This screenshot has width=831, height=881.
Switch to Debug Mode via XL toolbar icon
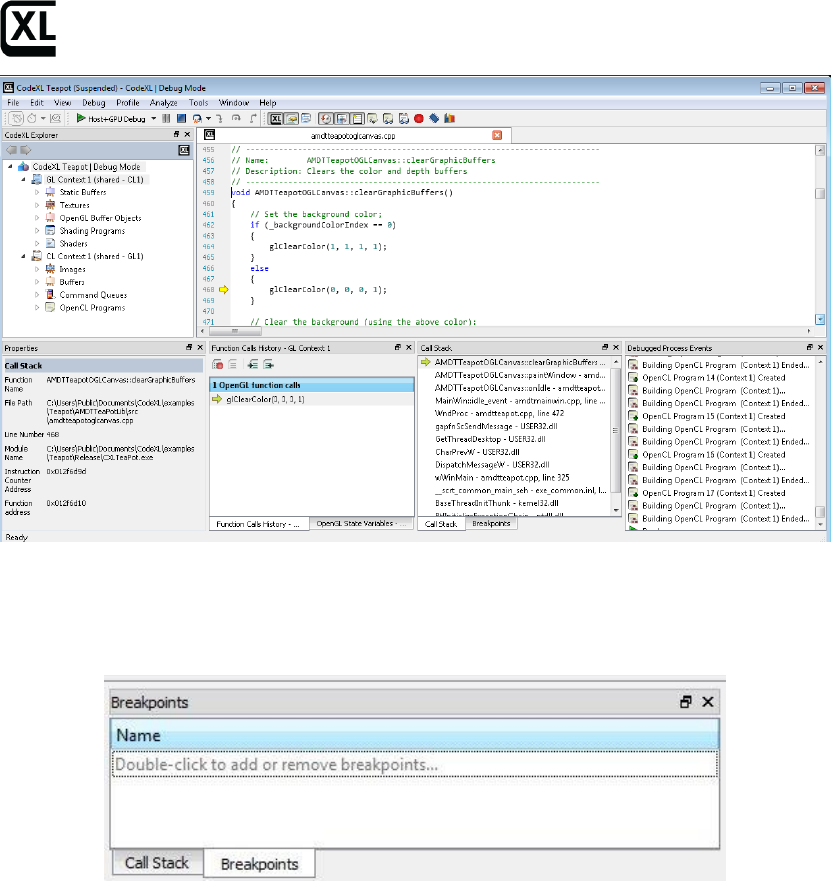pos(275,119)
